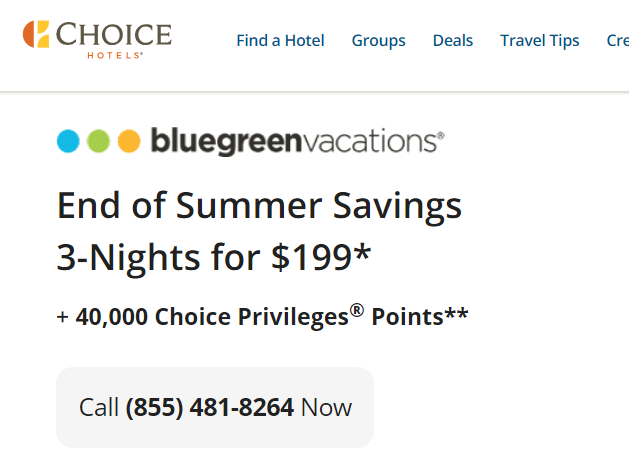The image size is (629, 464).
Task: Go to the Deals page
Action: coord(453,41)
